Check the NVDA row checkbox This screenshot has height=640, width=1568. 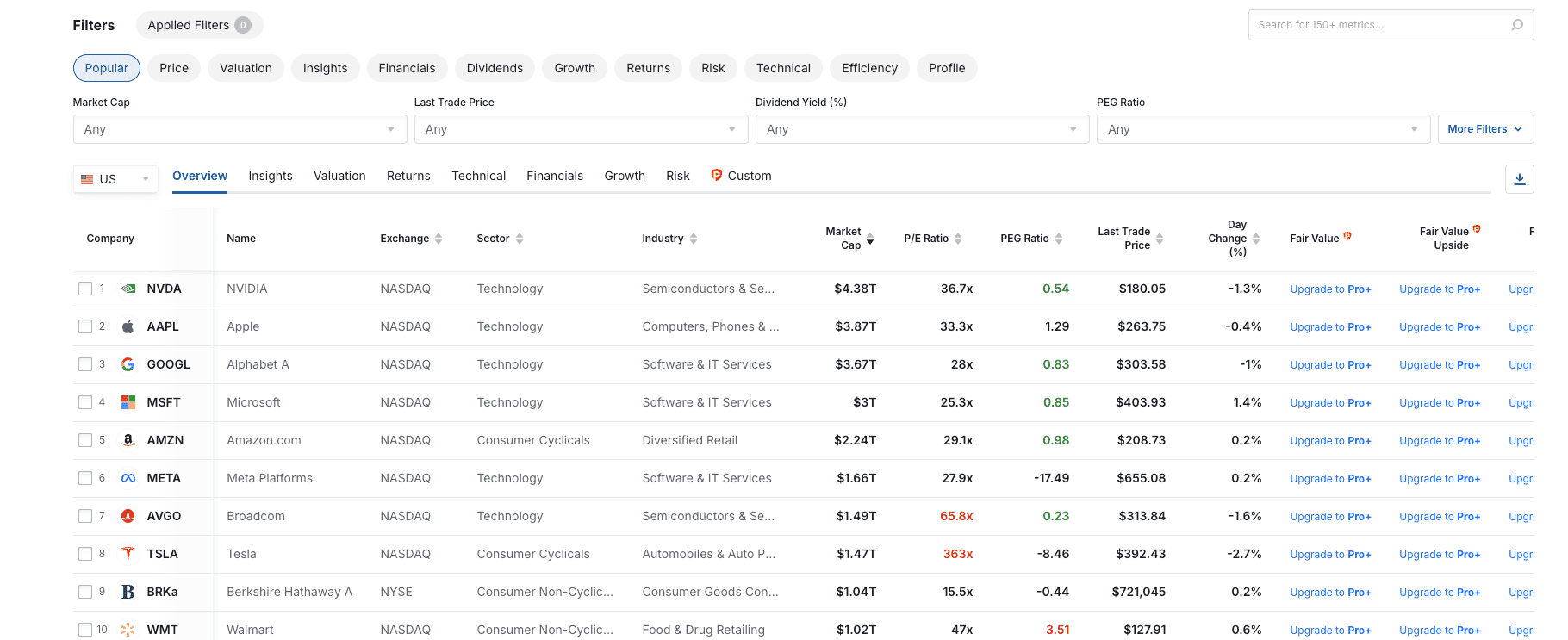click(x=85, y=289)
